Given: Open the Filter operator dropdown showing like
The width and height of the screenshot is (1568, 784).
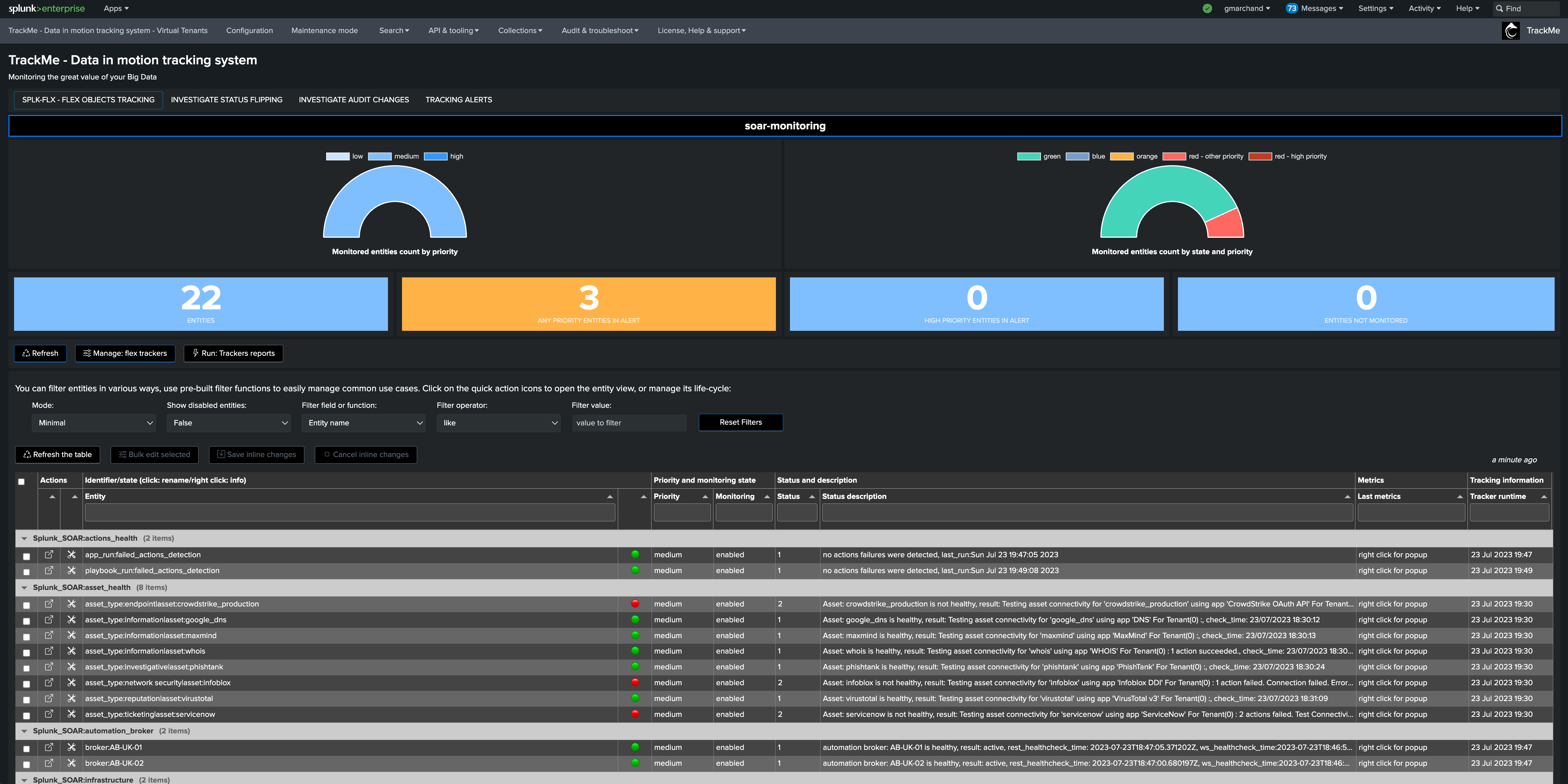Looking at the screenshot, I should (499, 423).
